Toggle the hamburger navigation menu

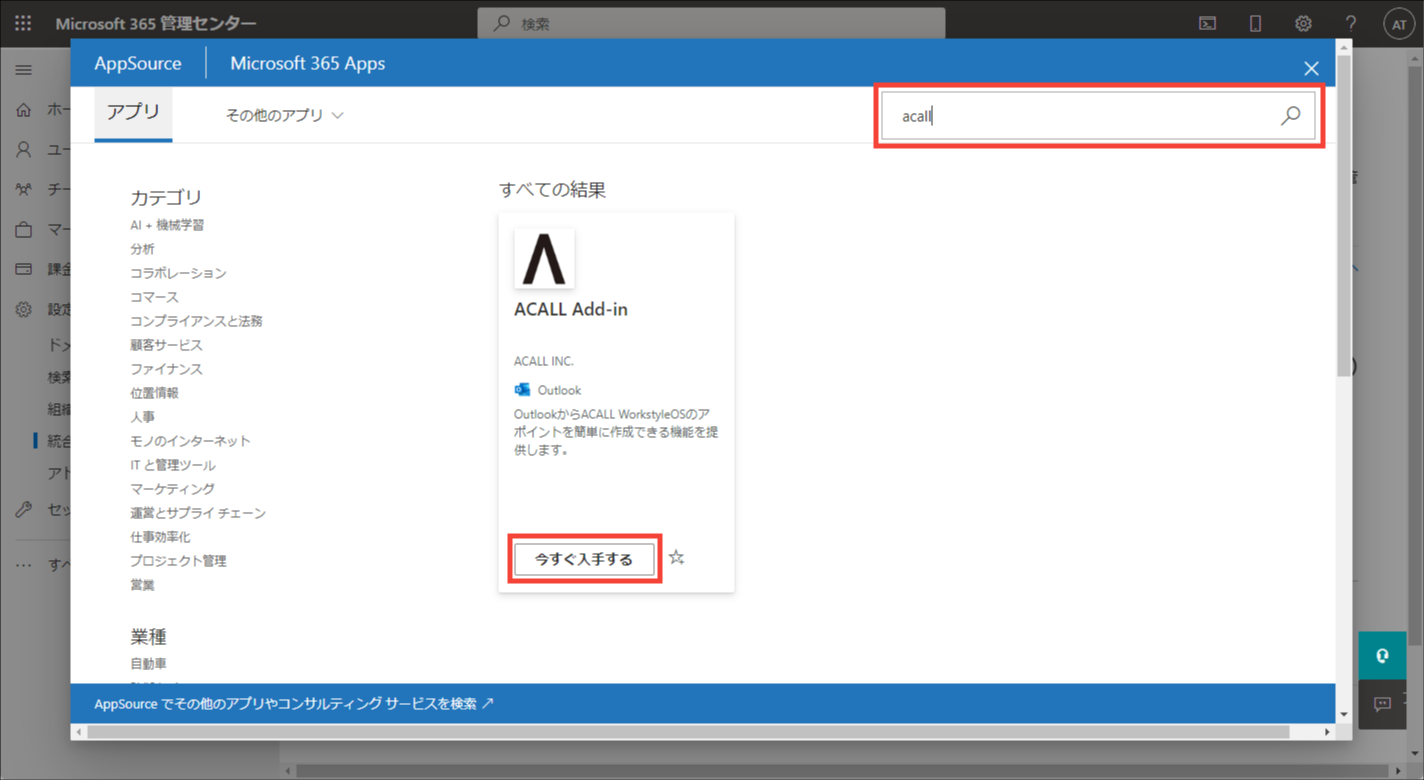24,70
